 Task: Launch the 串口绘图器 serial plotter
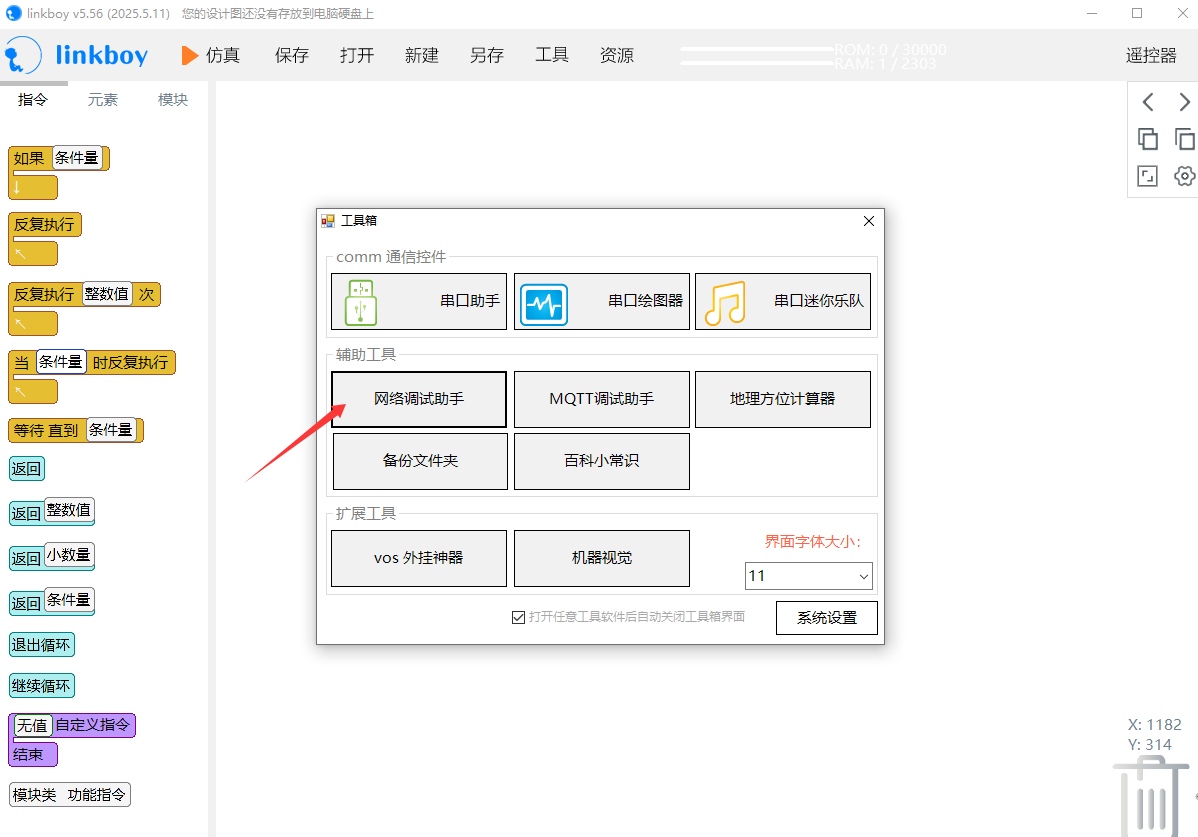601,302
